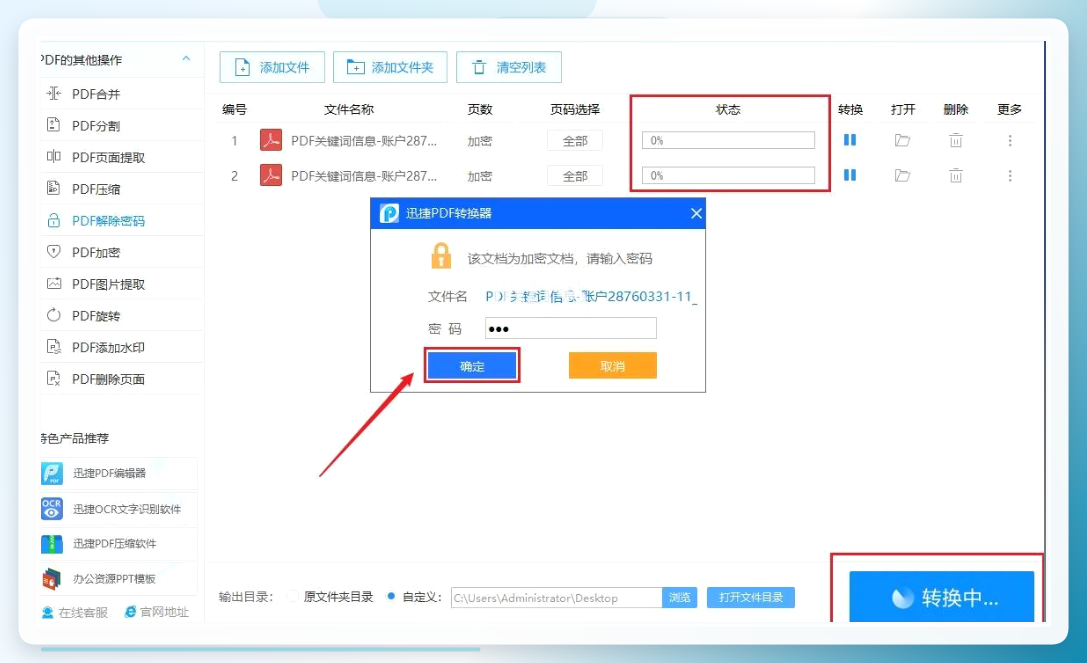Click 取消 to cancel password dialog
The width and height of the screenshot is (1087, 663).
[x=613, y=365]
